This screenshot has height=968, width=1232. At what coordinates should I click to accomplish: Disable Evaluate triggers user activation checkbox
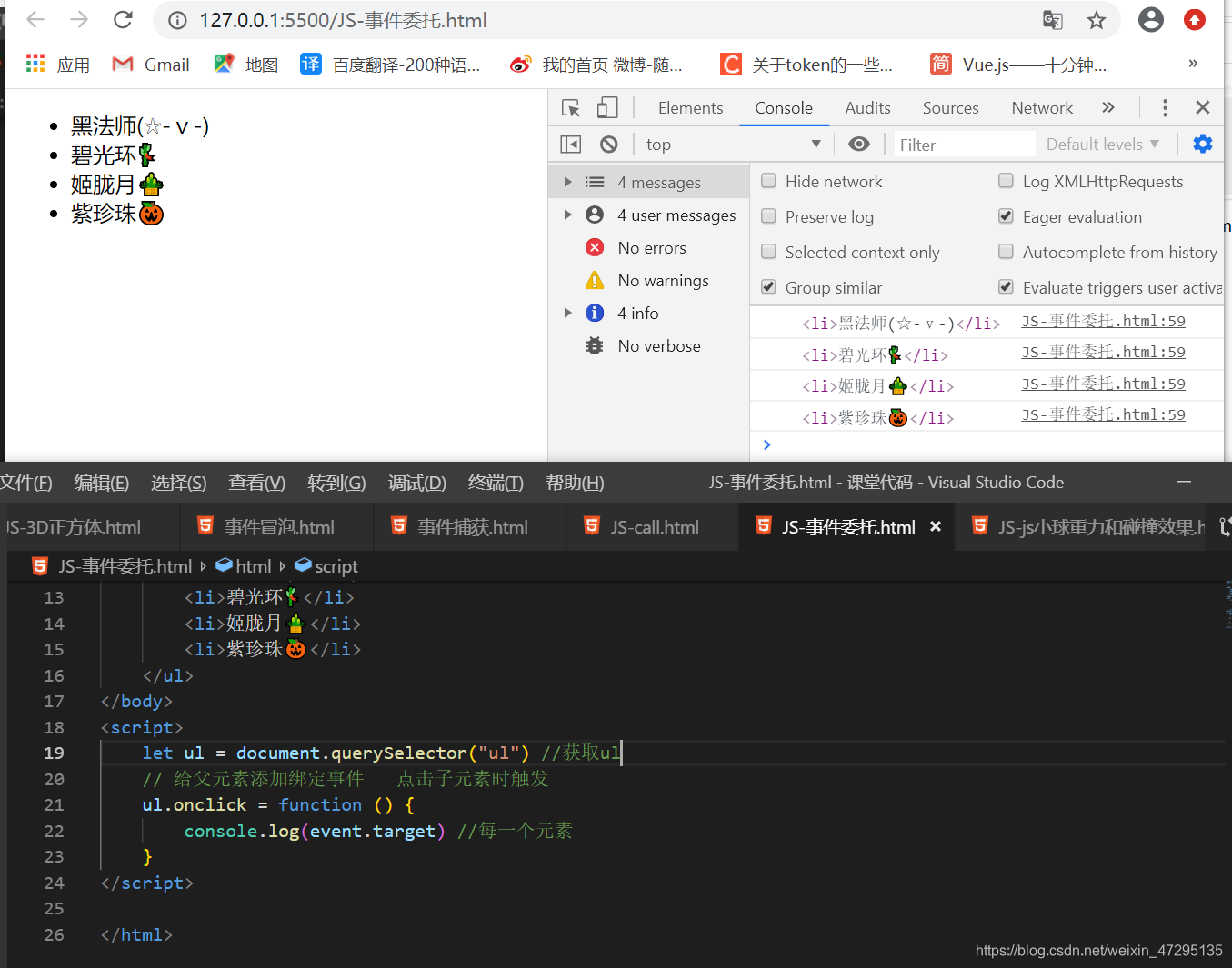(1007, 287)
